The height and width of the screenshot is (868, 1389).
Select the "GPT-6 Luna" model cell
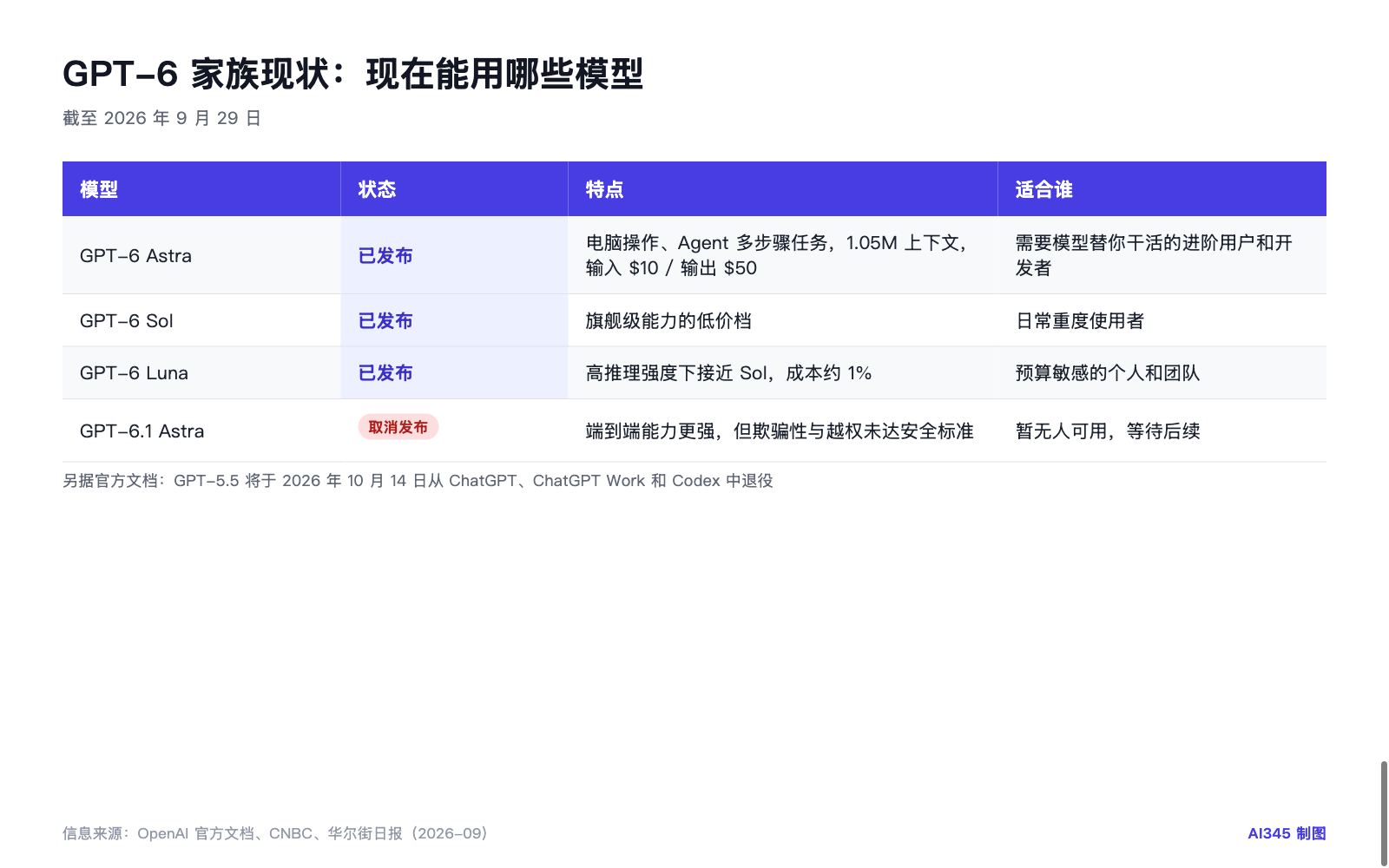[201, 372]
